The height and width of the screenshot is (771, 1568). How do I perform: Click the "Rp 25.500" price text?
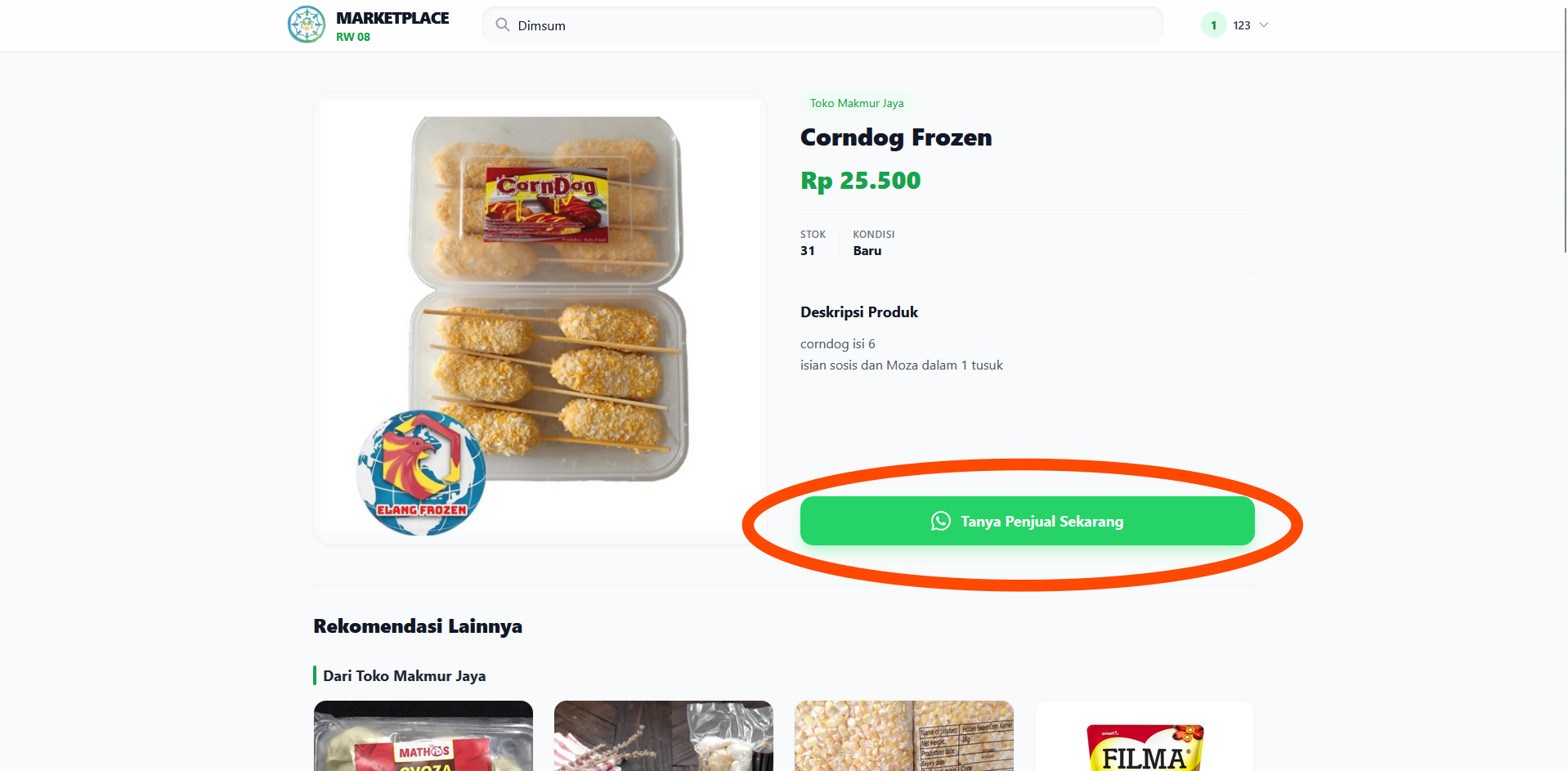860,181
